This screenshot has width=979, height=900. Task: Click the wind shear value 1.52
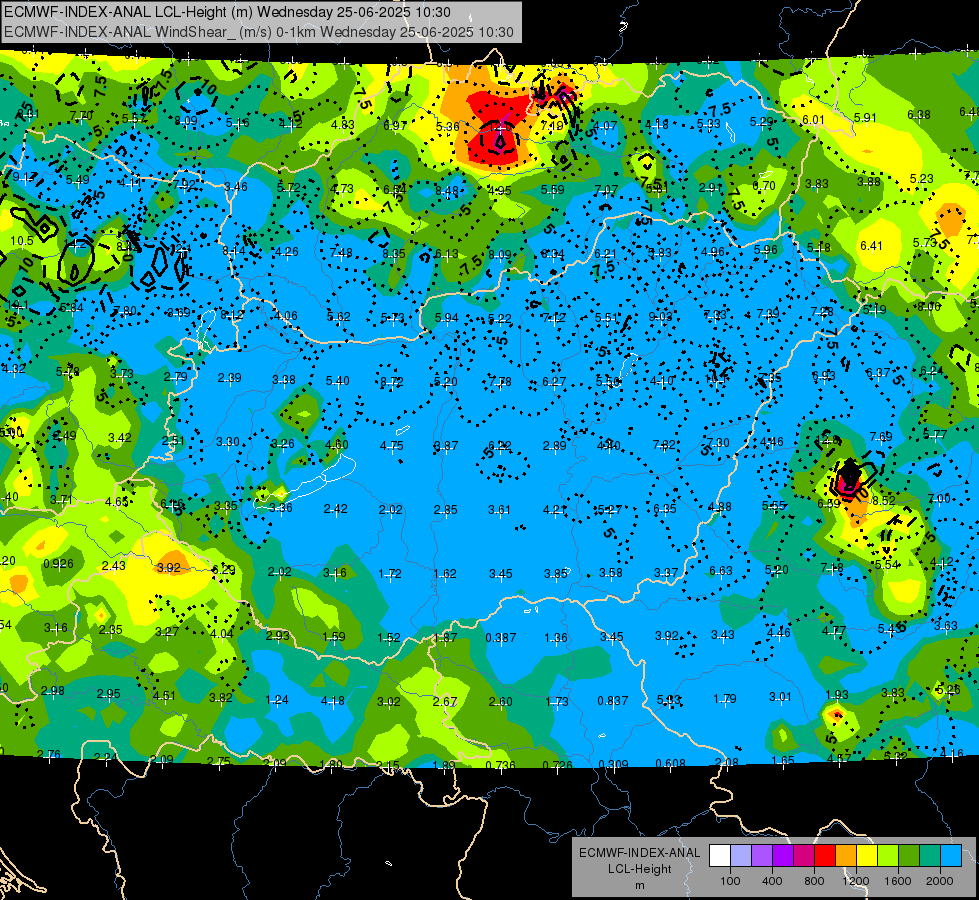[x=389, y=638]
